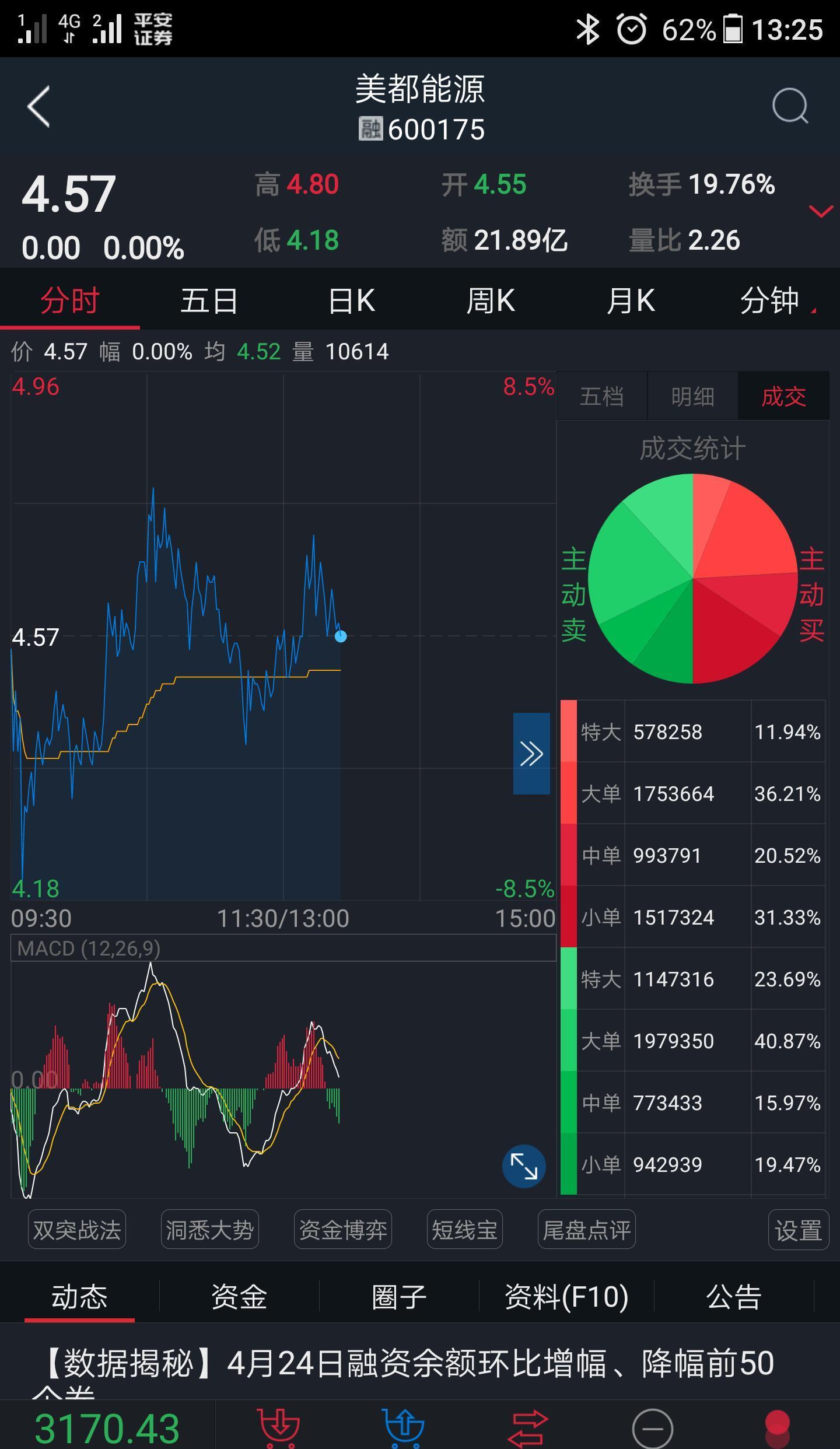
Task: Open the 分钟 minute-interval dropdown
Action: pos(776,301)
